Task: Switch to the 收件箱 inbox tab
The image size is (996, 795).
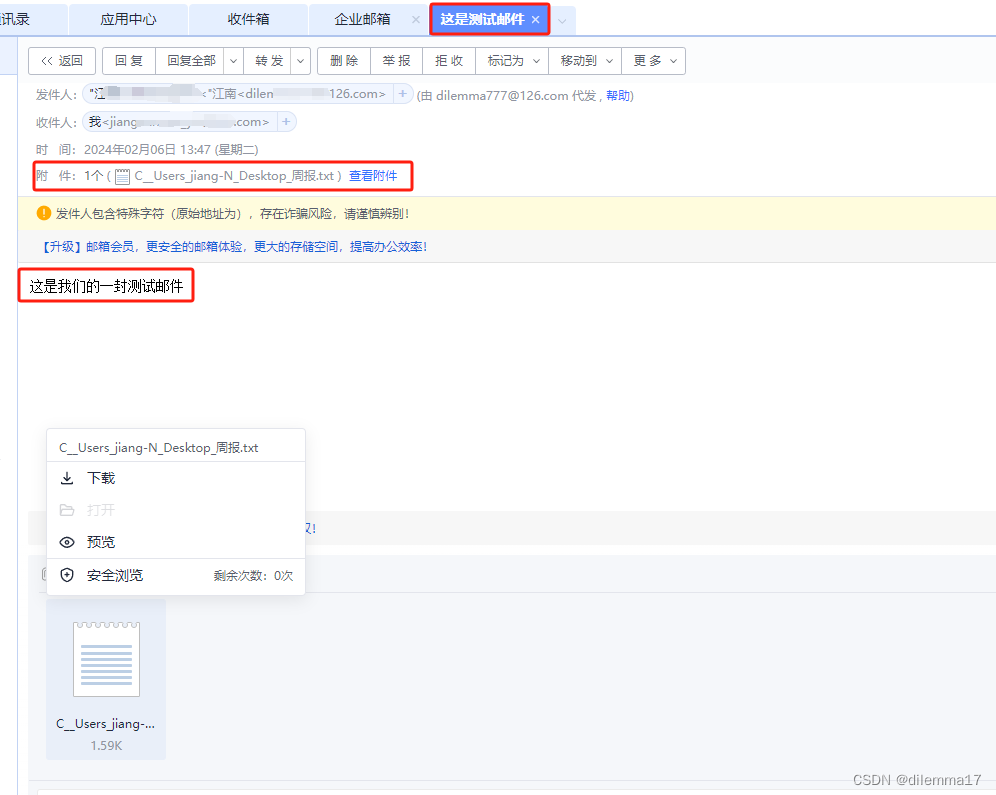Action: click(x=248, y=19)
